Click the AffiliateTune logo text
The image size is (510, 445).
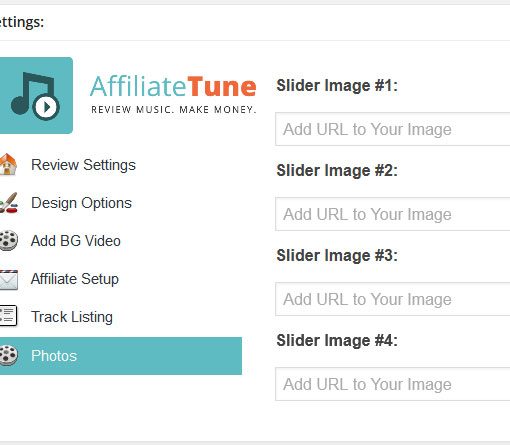coord(173,86)
